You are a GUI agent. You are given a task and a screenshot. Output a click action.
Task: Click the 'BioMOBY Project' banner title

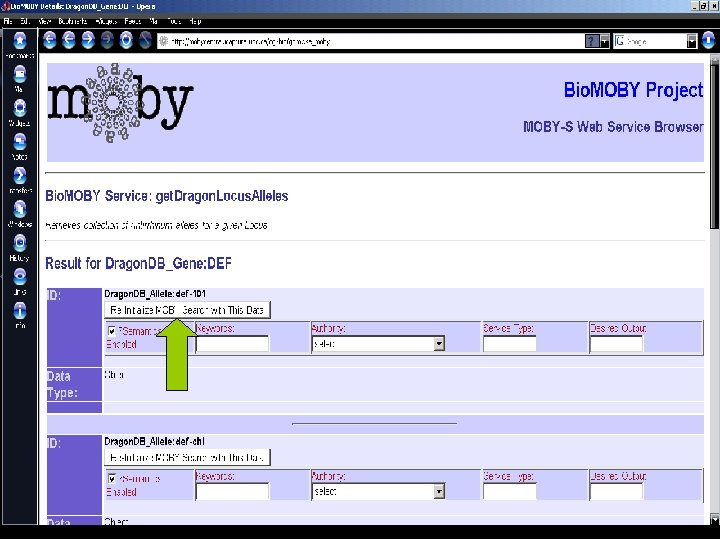point(633,90)
